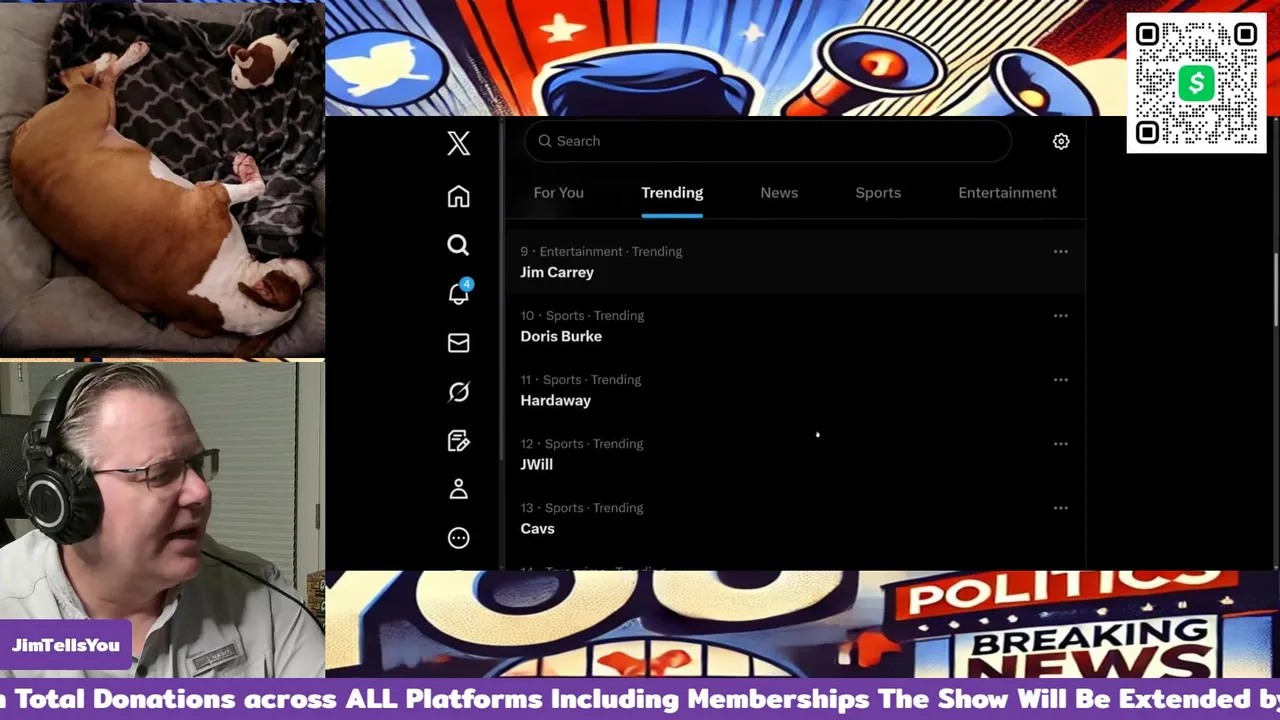Switch to the Sports tab
The width and height of the screenshot is (1280, 720).
[878, 193]
